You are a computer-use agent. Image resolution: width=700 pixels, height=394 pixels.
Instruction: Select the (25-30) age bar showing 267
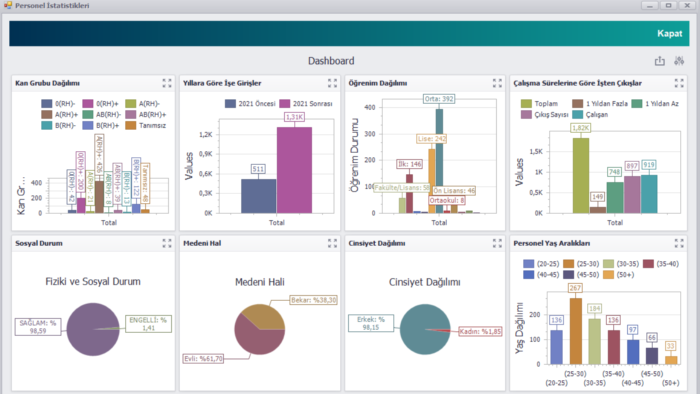pyautogui.click(x=575, y=331)
